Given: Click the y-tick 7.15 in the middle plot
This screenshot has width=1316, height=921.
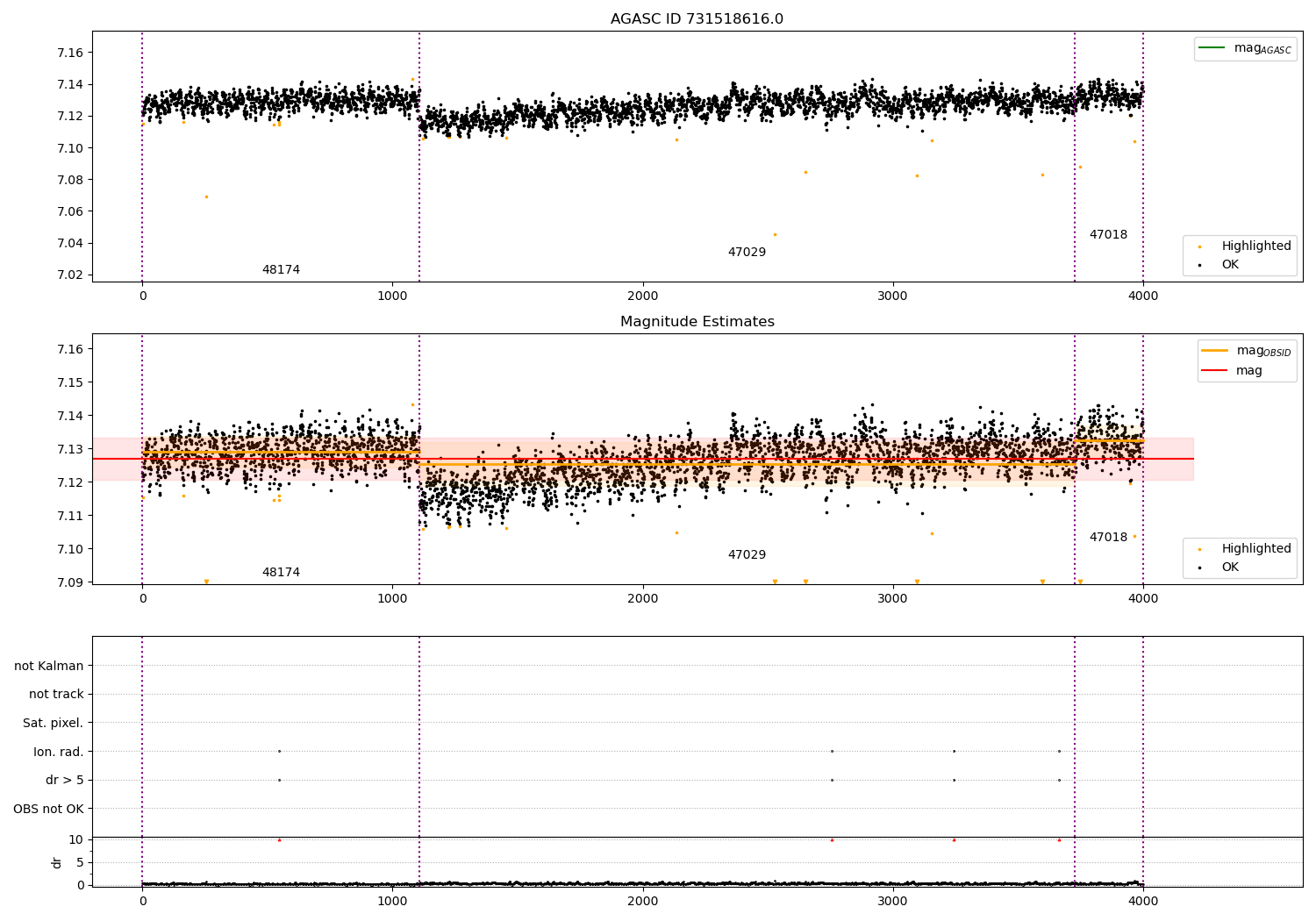Looking at the screenshot, I should point(69,382).
